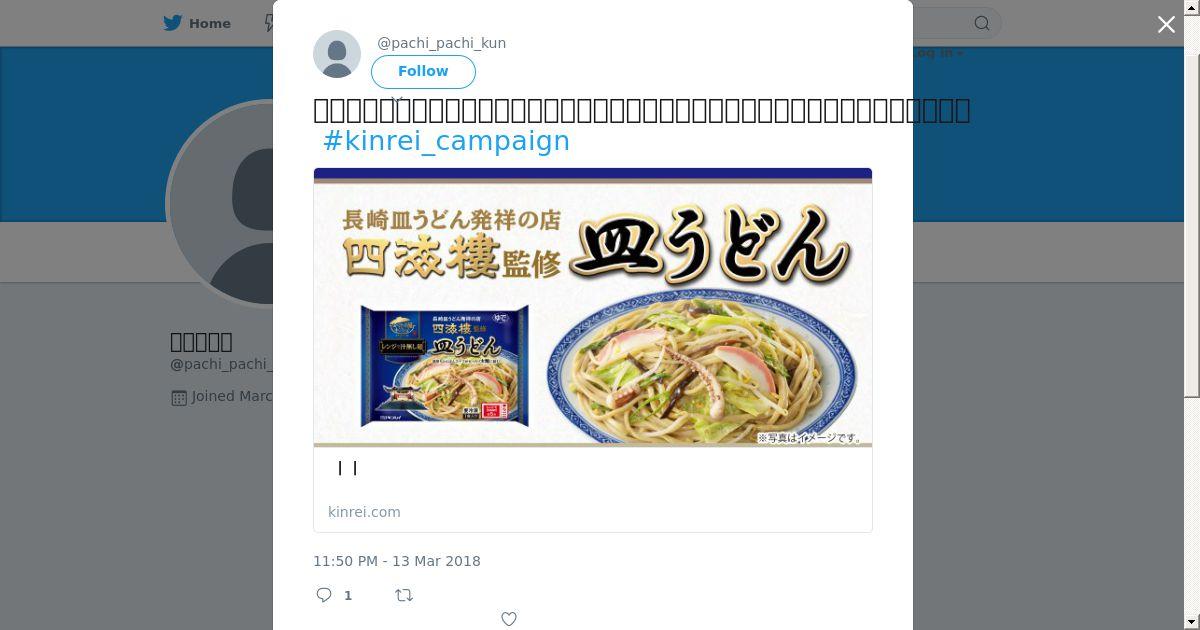1200x630 pixels.
Task: Open the tweet author's avatar image
Action: [x=337, y=54]
